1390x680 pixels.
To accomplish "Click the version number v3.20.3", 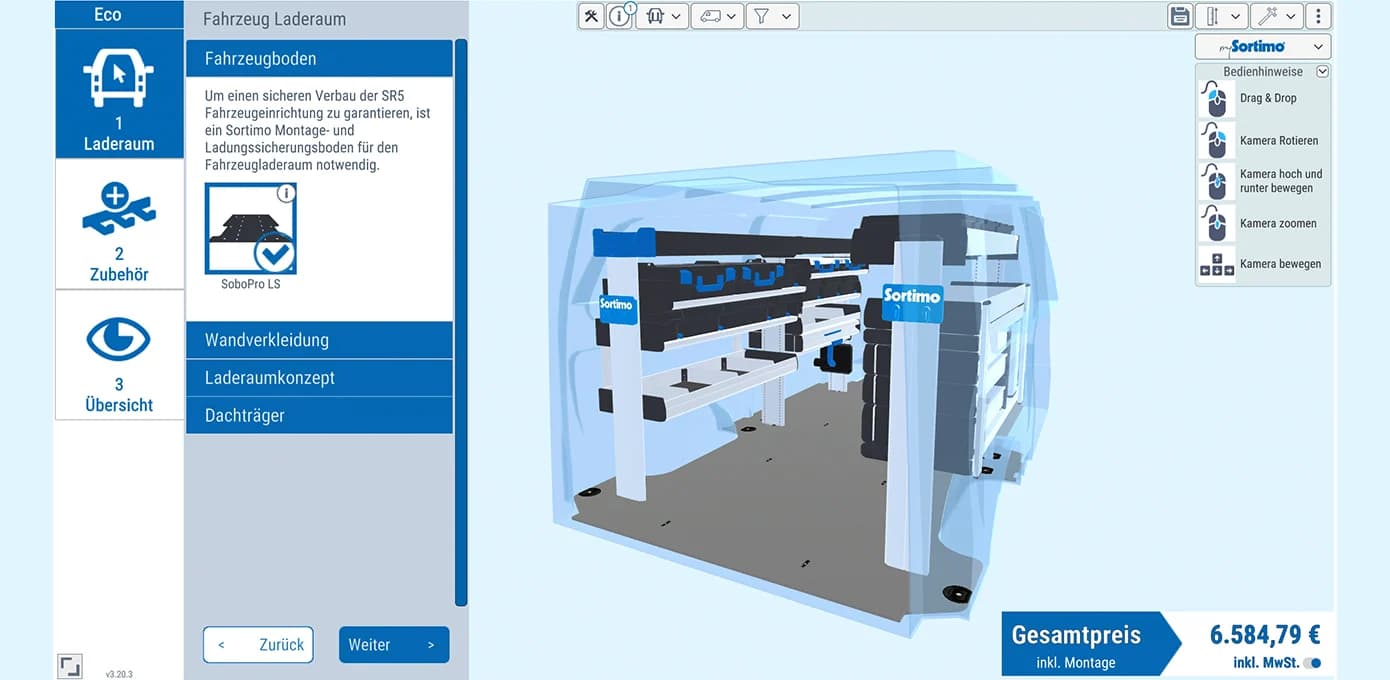I will 119,674.
